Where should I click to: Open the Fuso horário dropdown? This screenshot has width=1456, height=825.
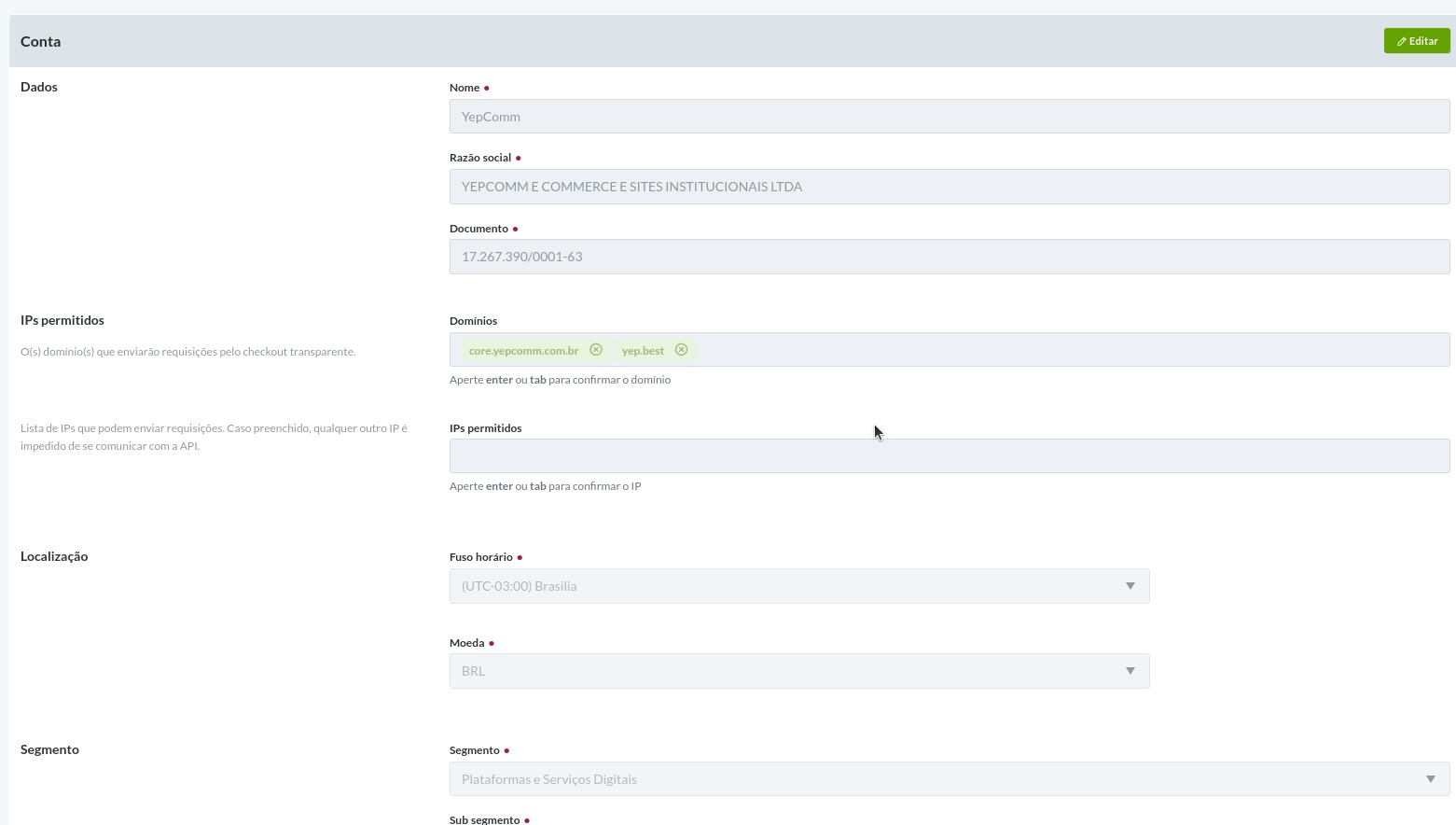click(799, 586)
